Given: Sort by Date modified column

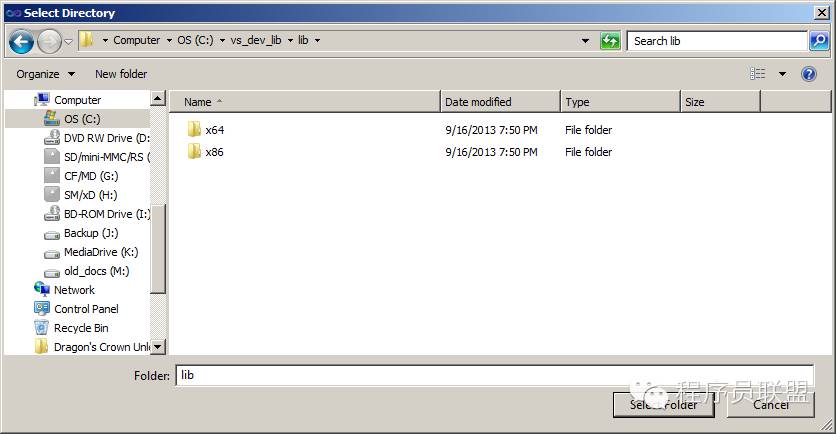Looking at the screenshot, I should pyautogui.click(x=500, y=102).
